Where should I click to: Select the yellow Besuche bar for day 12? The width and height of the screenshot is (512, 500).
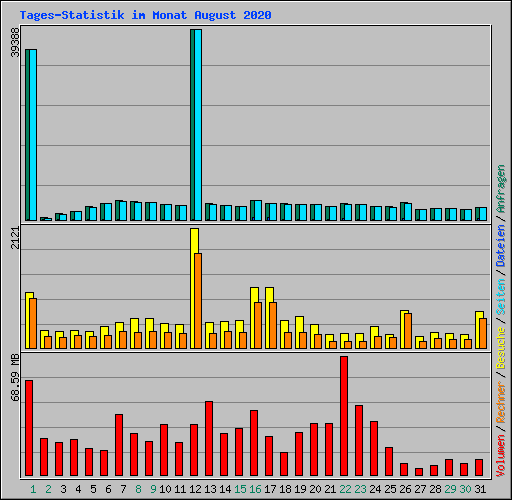pyautogui.click(x=194, y=288)
